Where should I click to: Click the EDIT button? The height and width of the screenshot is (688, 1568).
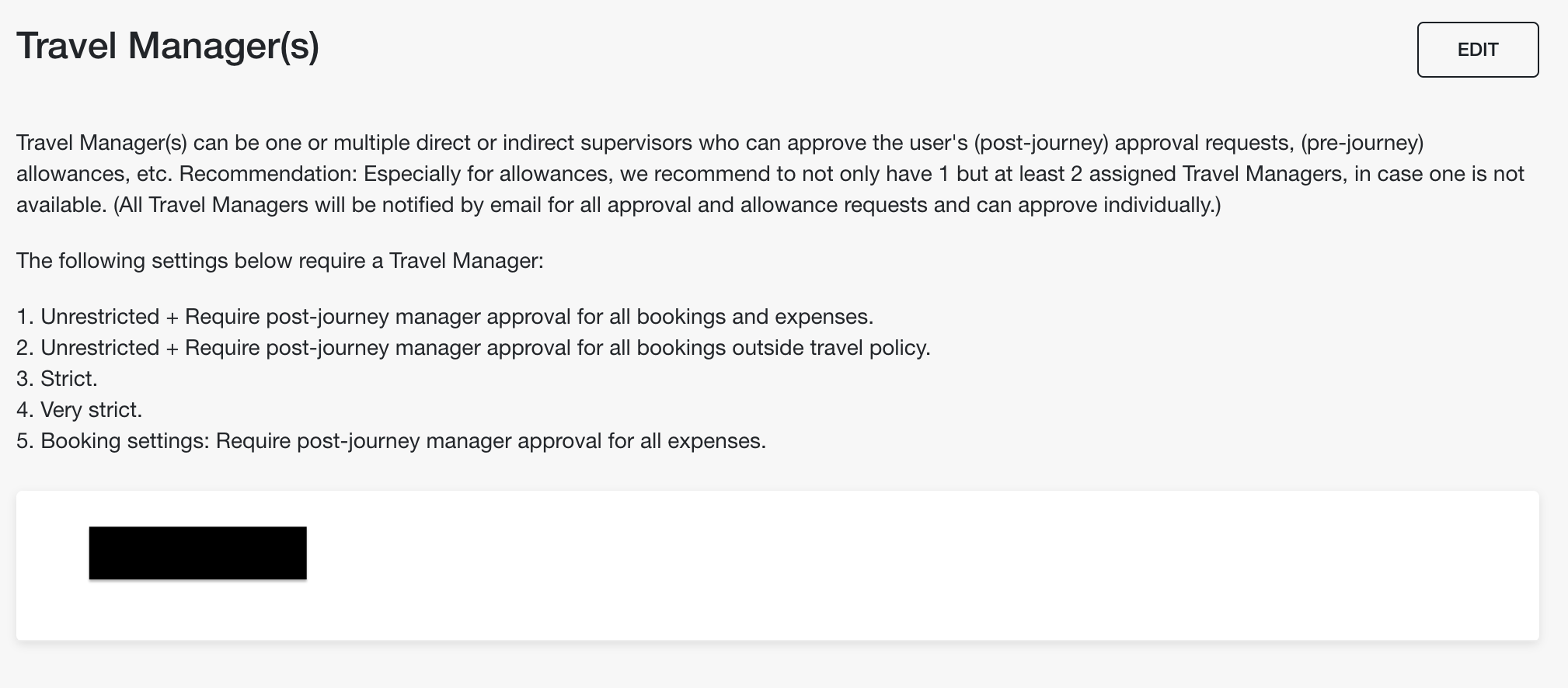pyautogui.click(x=1477, y=50)
